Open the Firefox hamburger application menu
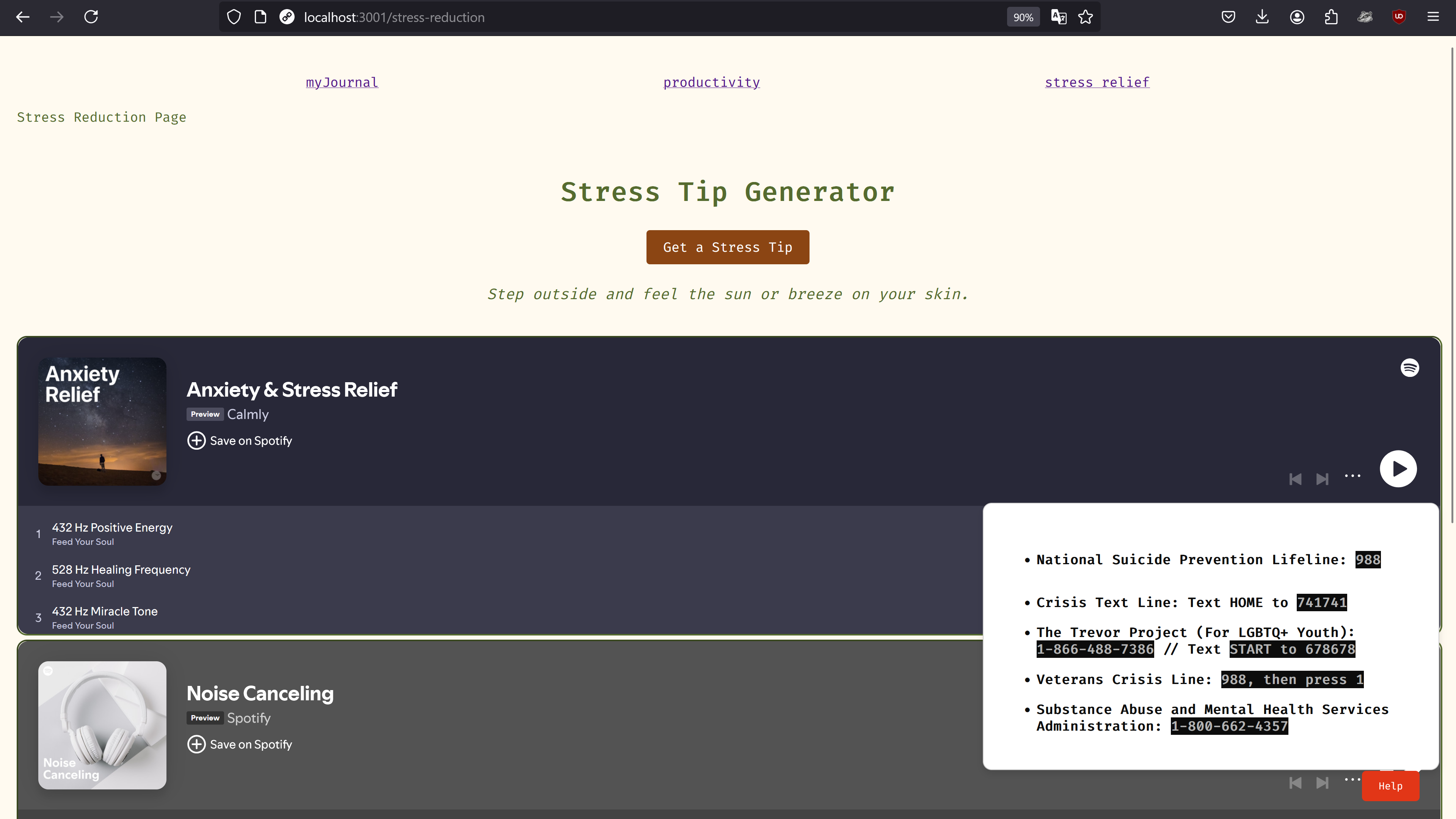1456x819 pixels. click(x=1433, y=17)
